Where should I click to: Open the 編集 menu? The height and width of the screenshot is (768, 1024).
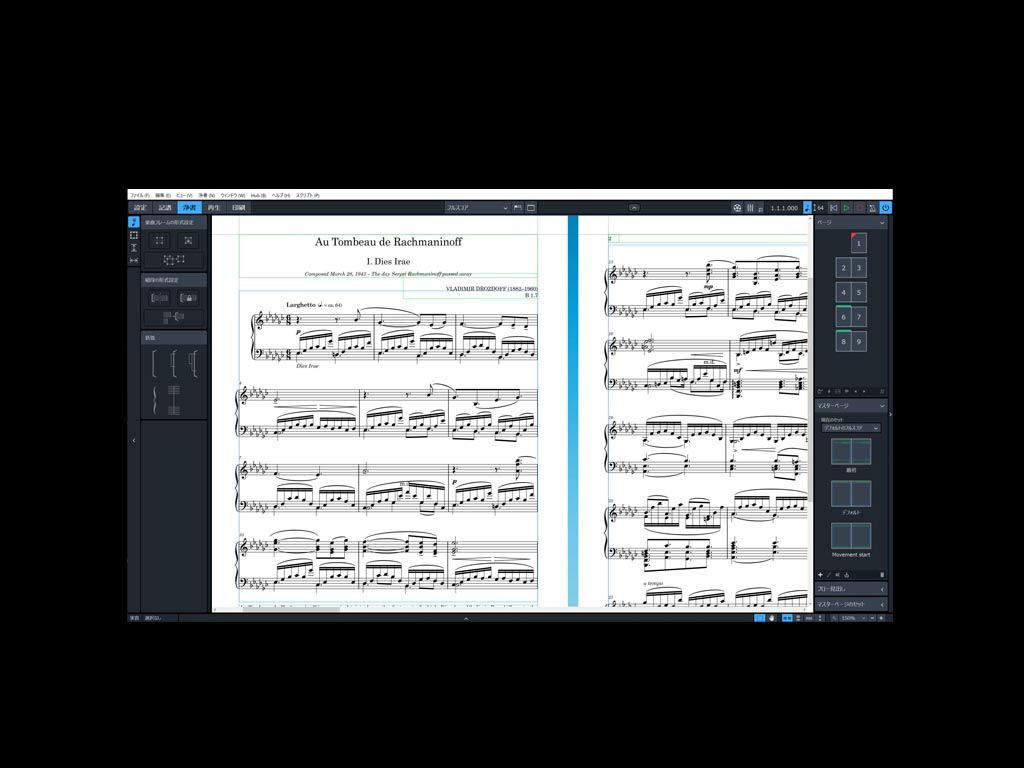[163, 195]
